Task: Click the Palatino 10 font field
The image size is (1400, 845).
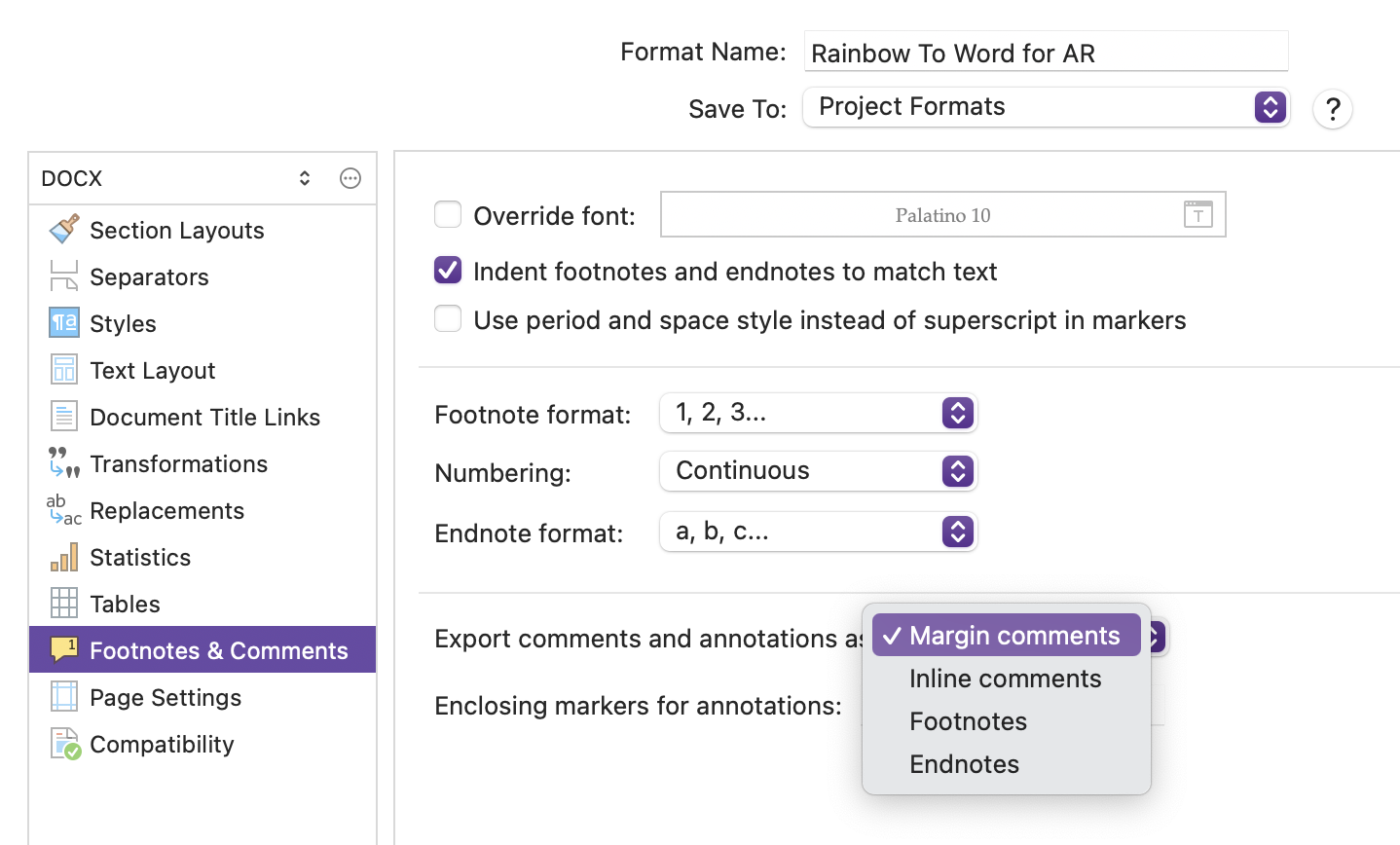Action: [x=942, y=214]
